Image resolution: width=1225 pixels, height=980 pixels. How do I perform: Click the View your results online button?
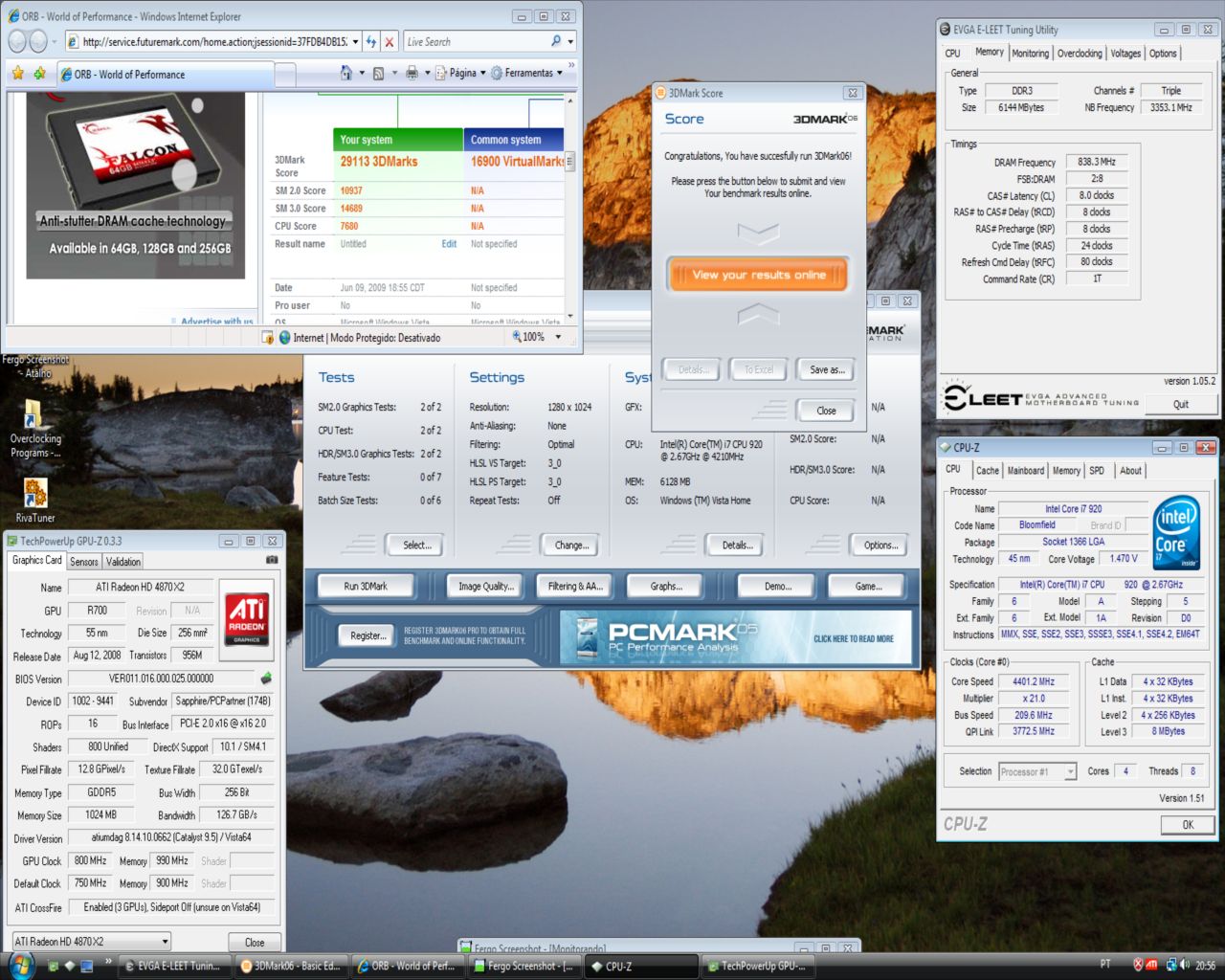(x=759, y=275)
